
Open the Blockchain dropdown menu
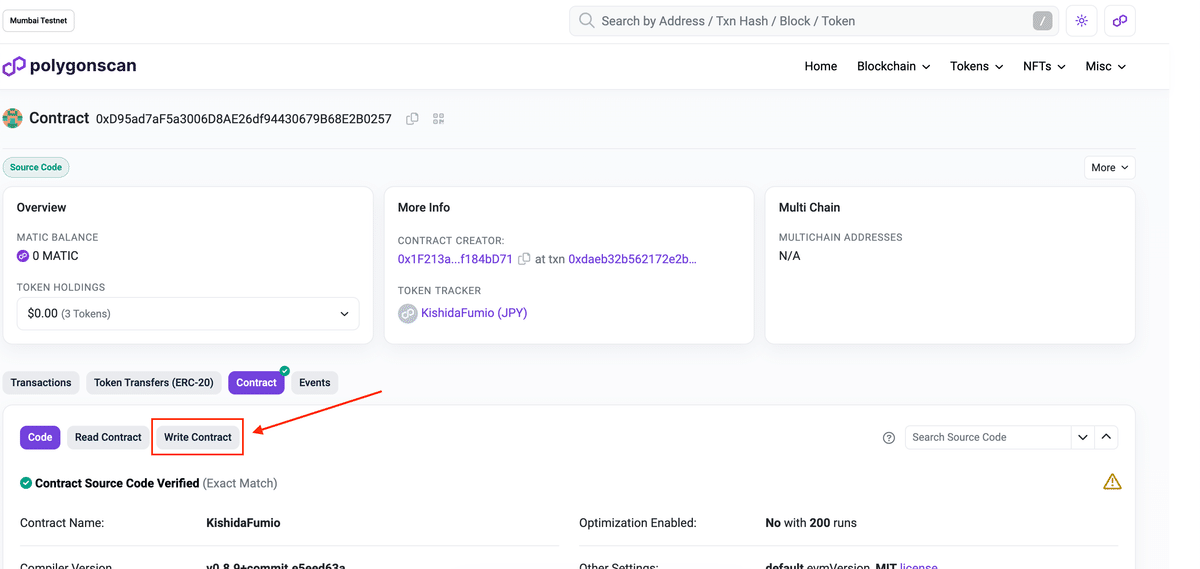click(893, 66)
